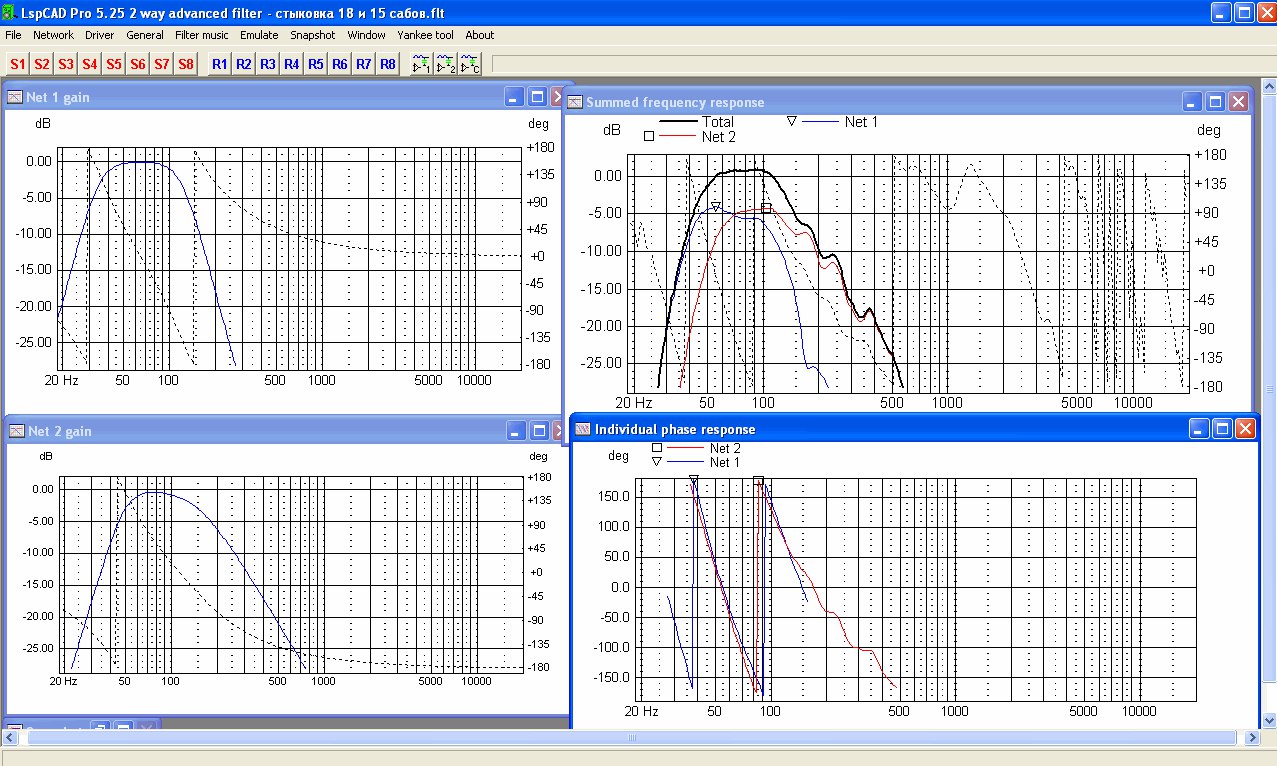Activate the Net 2 gain window title bar

[250, 431]
